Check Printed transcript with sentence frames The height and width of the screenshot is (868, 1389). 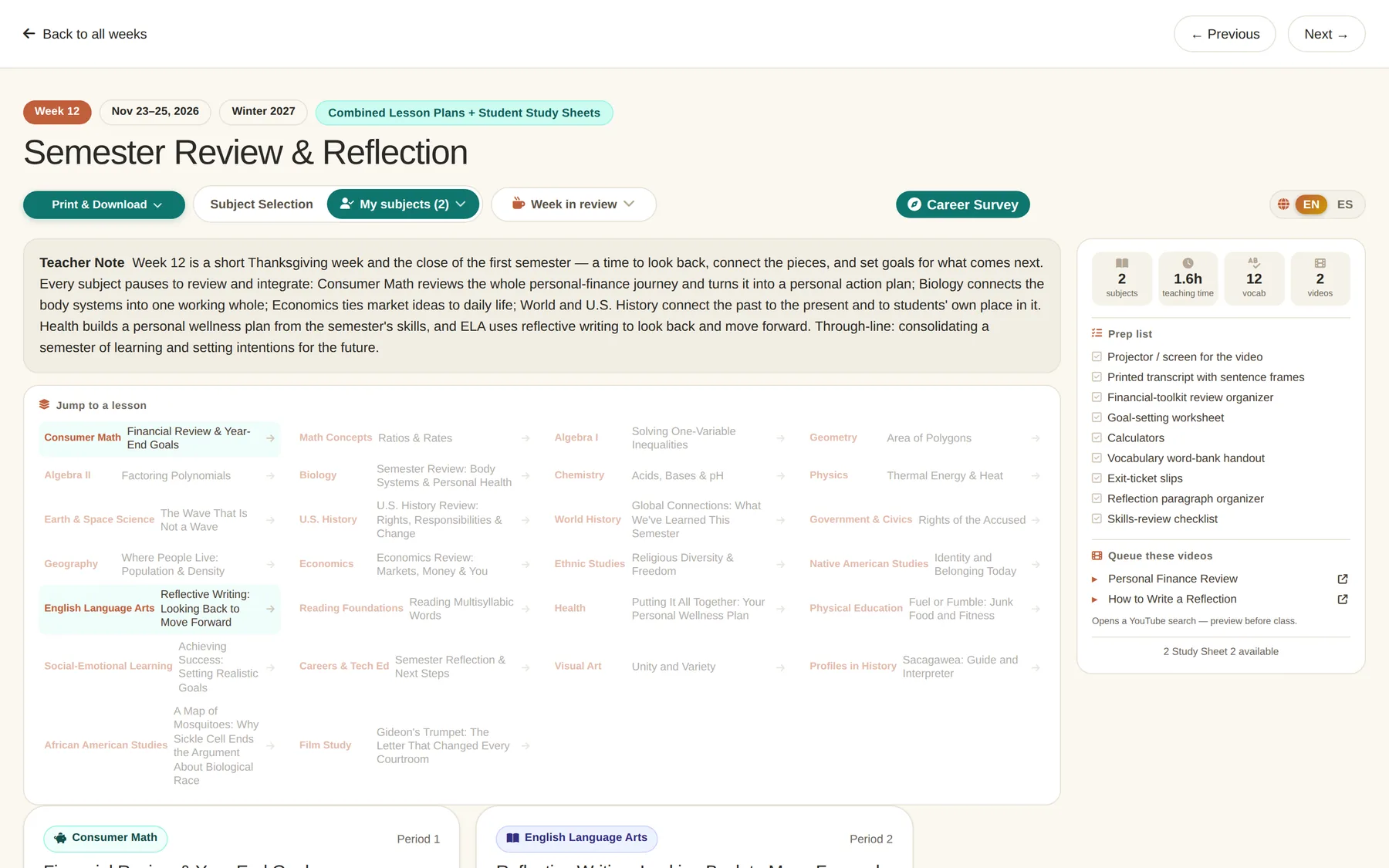point(1097,377)
